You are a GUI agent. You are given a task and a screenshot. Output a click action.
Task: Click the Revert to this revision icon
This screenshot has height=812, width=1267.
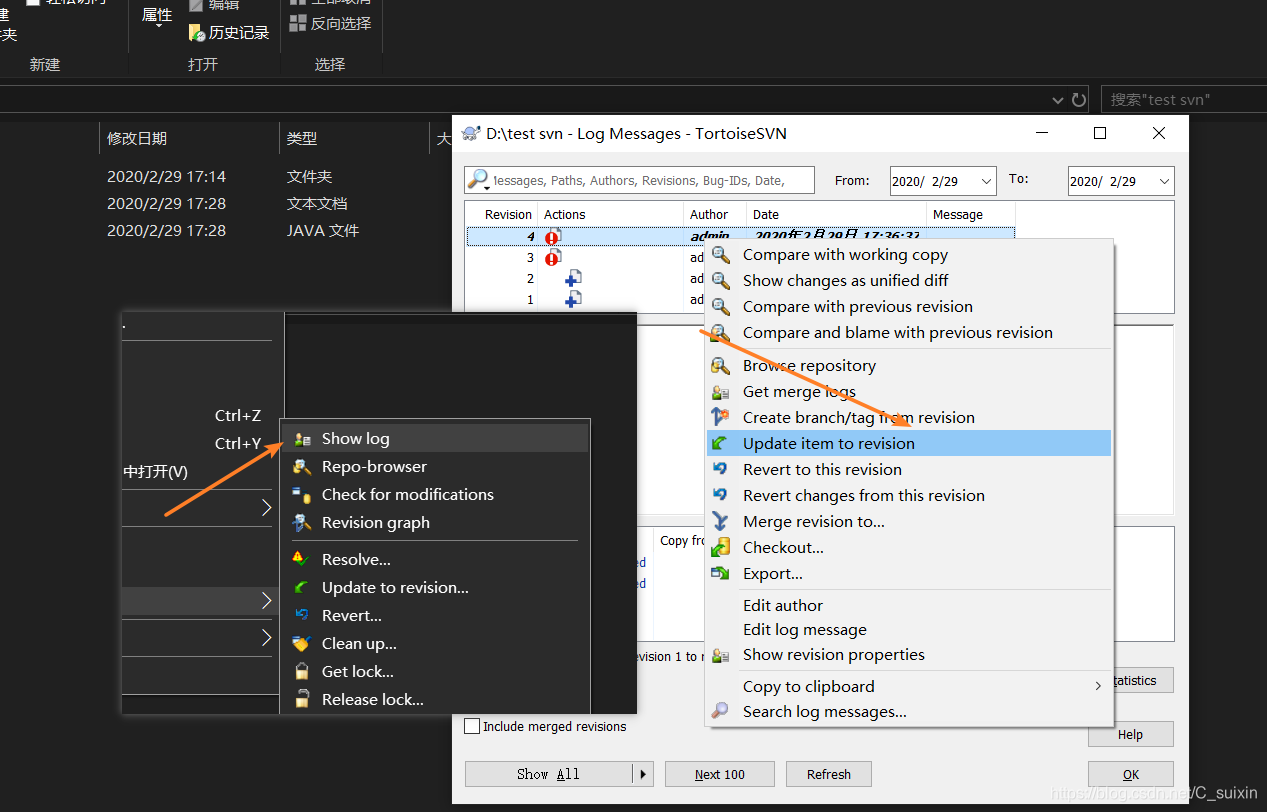pos(720,470)
